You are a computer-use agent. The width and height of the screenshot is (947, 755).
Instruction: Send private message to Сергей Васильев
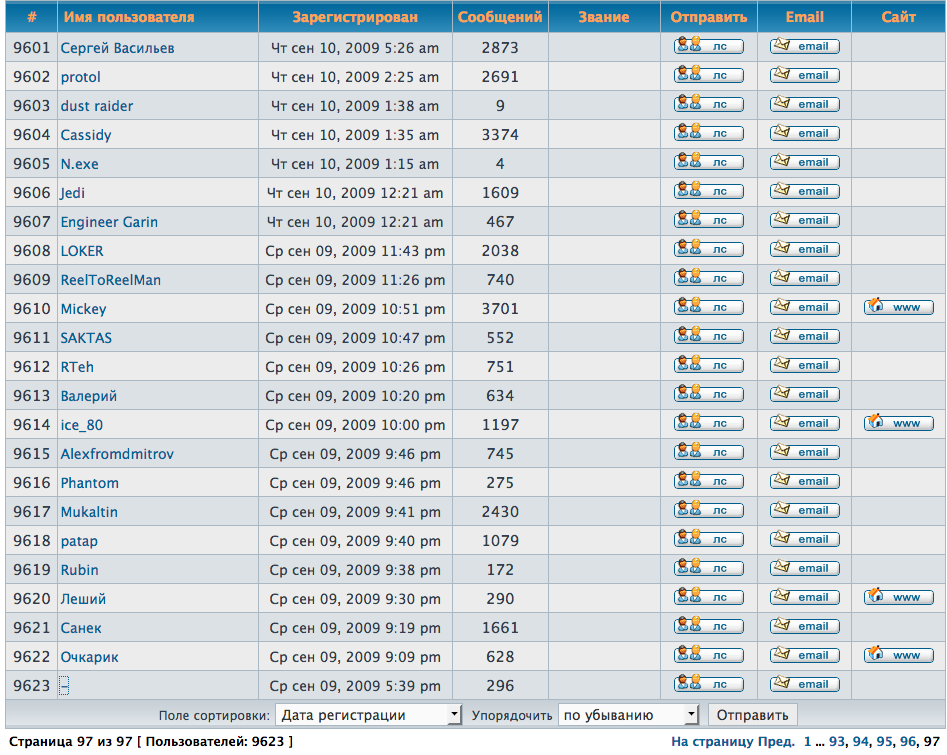tap(708, 46)
